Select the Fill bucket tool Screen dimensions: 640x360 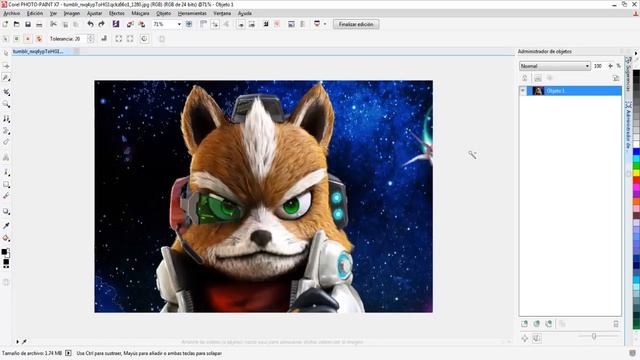6,238
